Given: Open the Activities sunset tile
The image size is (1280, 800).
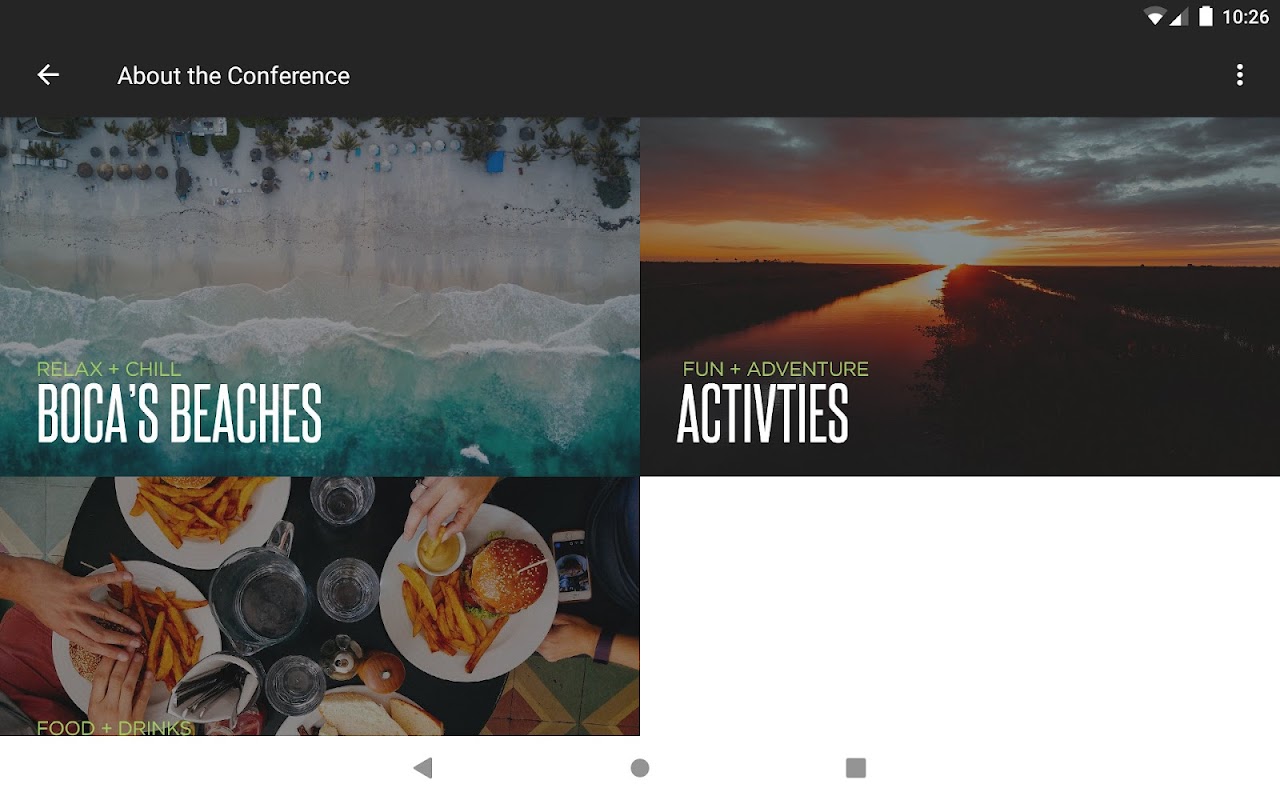Looking at the screenshot, I should pos(960,297).
